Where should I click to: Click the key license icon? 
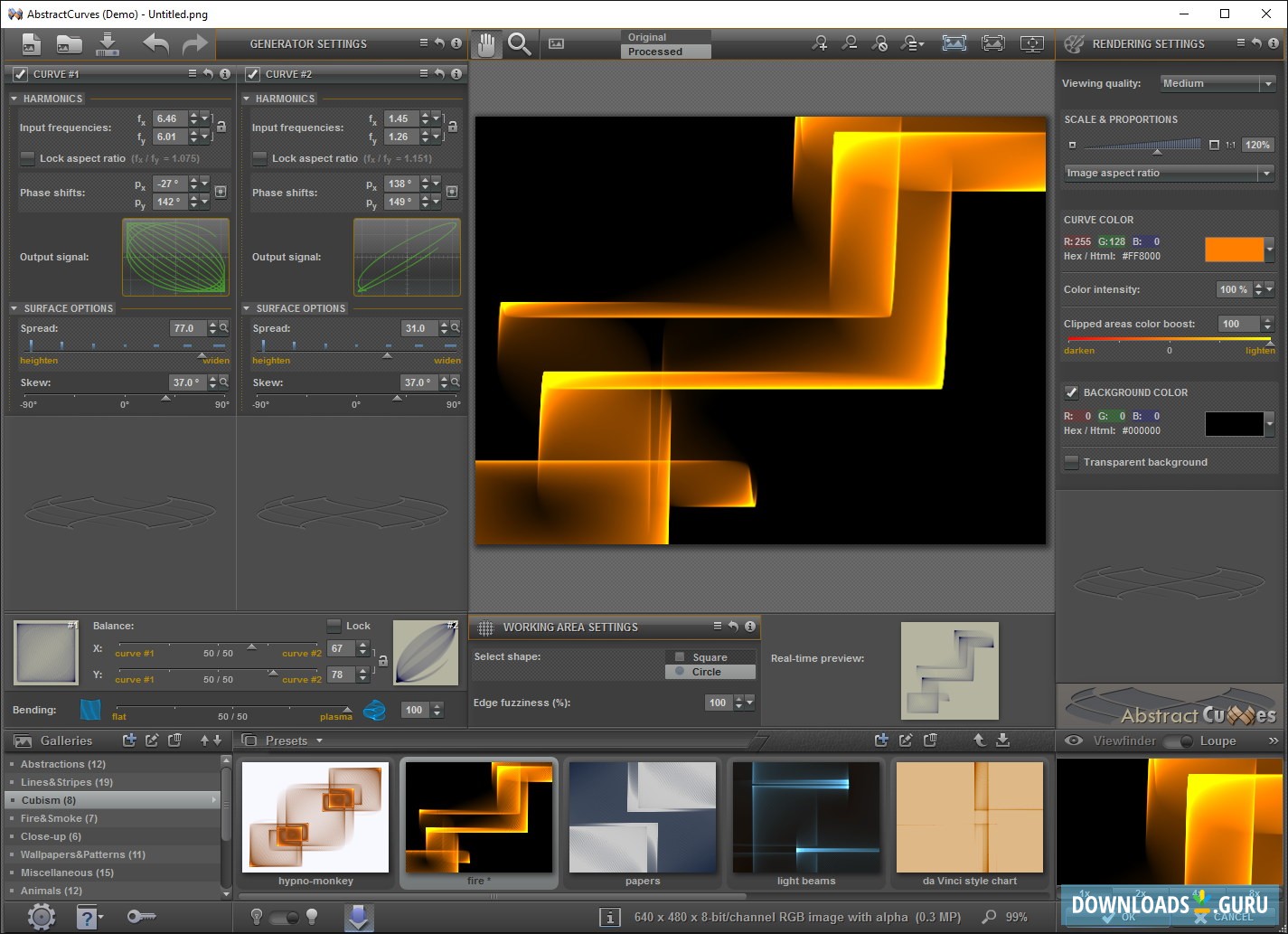(140, 917)
